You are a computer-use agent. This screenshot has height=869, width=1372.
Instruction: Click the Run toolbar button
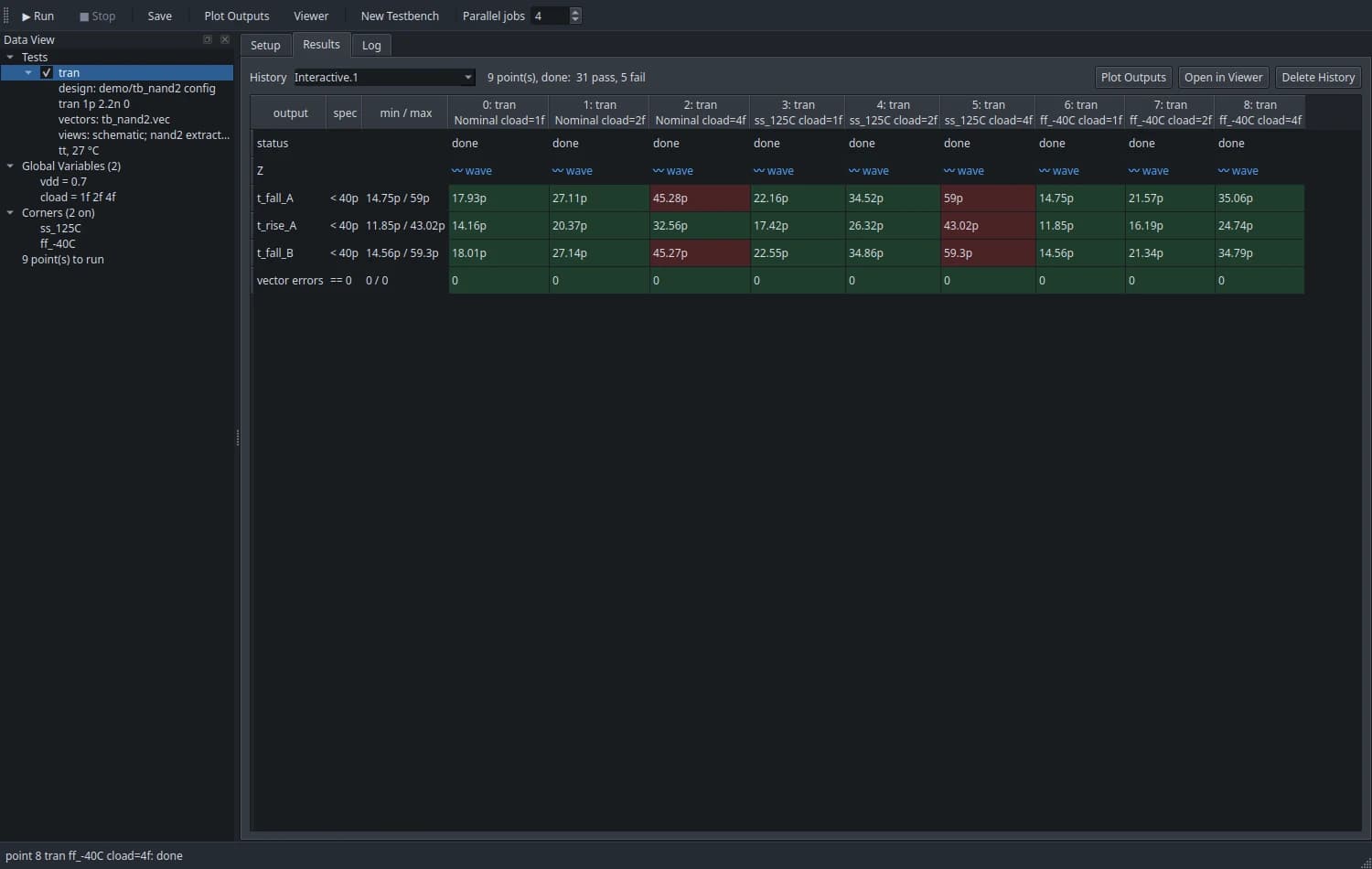point(38,16)
